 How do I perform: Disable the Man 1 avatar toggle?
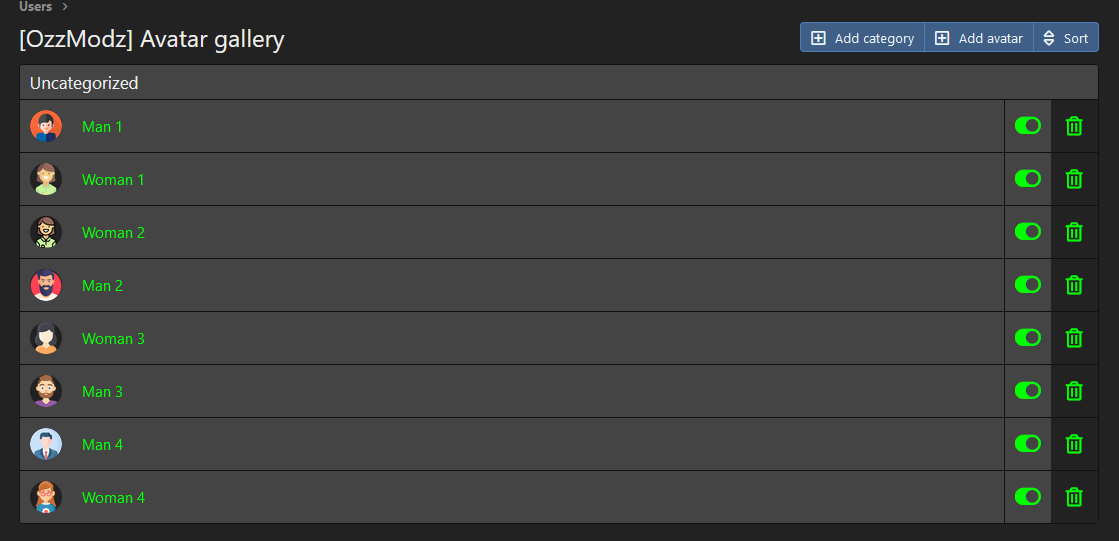1027,126
